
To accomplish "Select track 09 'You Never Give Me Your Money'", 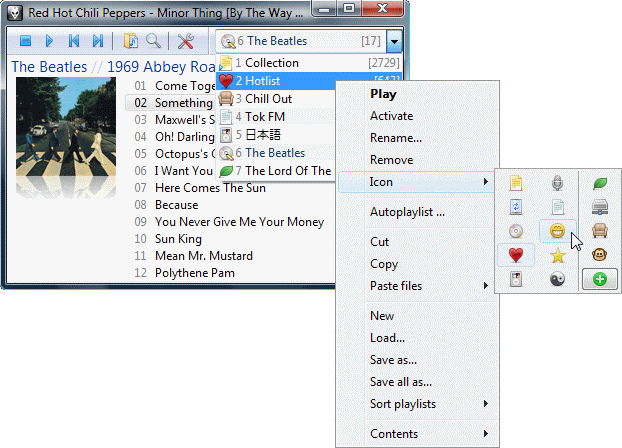I will 229,222.
